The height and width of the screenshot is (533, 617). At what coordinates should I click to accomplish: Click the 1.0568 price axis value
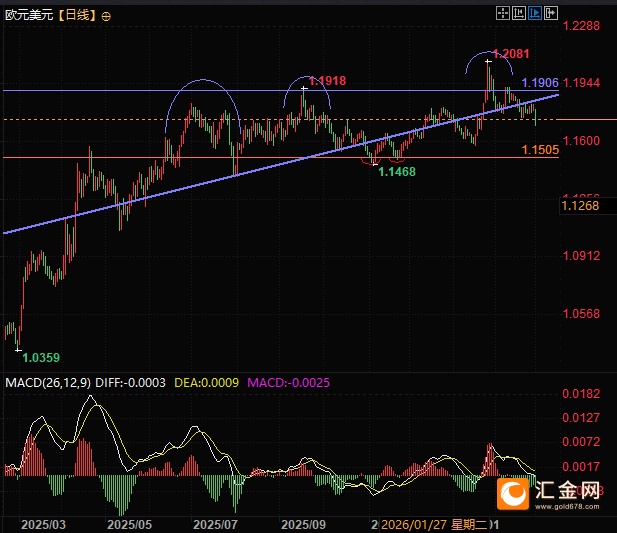(x=582, y=314)
